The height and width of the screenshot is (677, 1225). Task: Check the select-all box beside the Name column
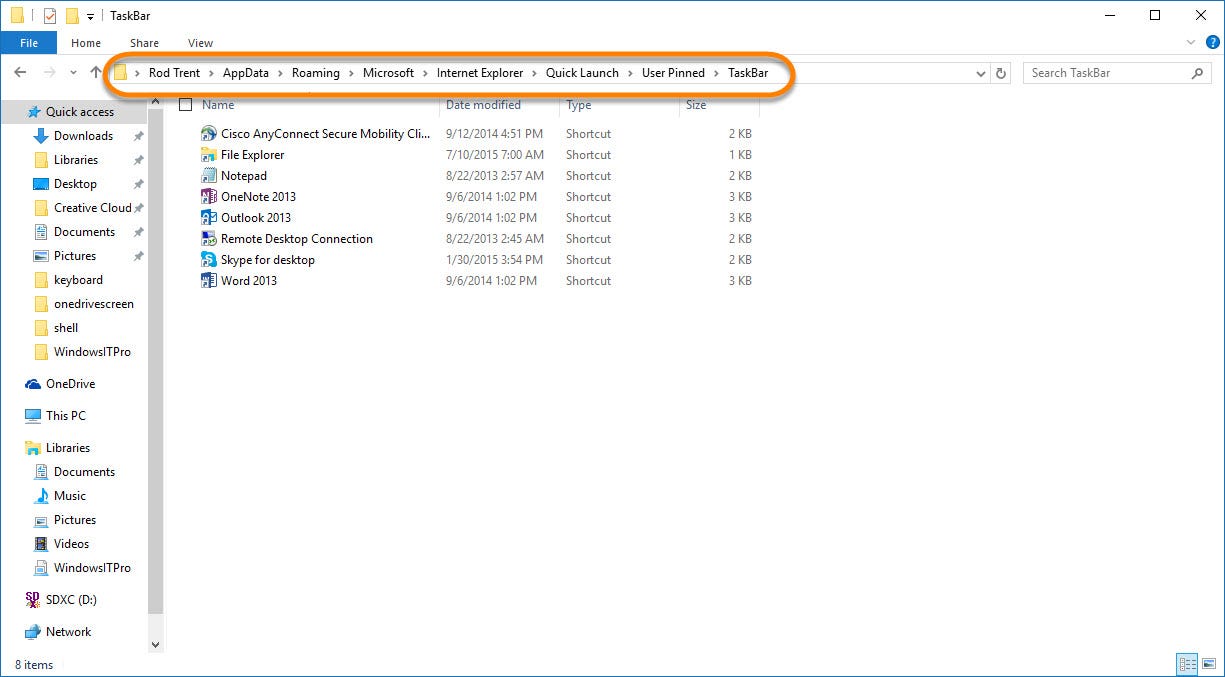point(186,104)
